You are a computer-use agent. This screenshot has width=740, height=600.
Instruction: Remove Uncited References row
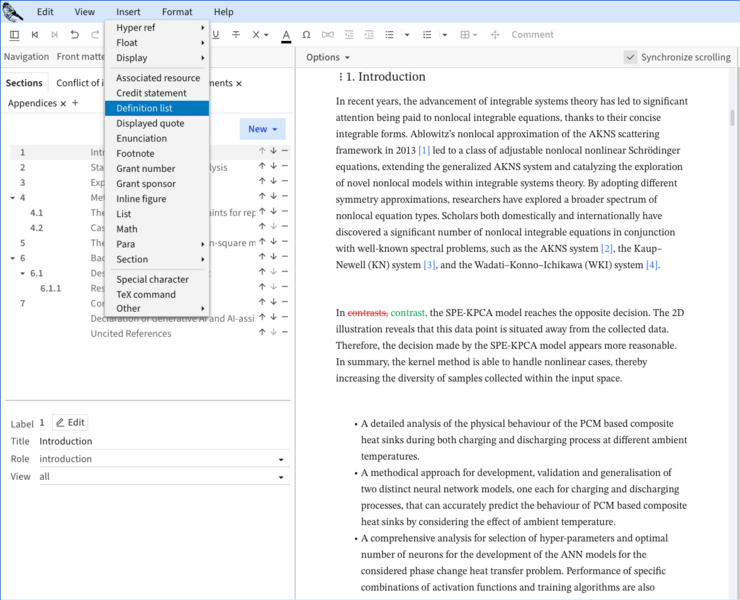tap(285, 332)
